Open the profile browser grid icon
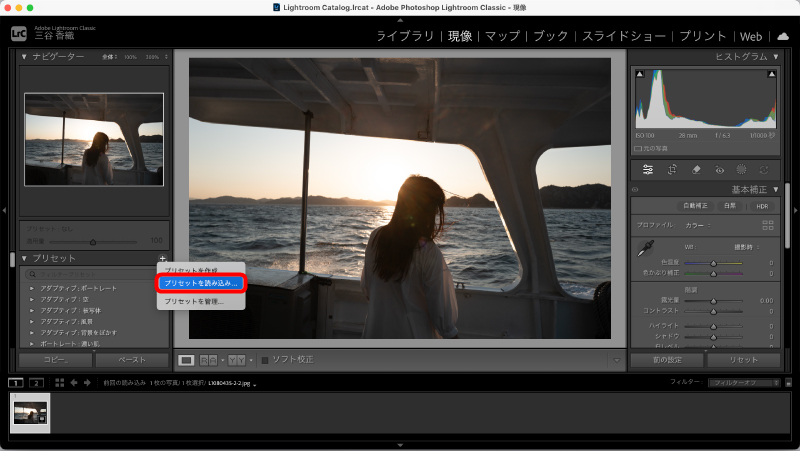Image resolution: width=800 pixels, height=451 pixels. click(x=768, y=225)
